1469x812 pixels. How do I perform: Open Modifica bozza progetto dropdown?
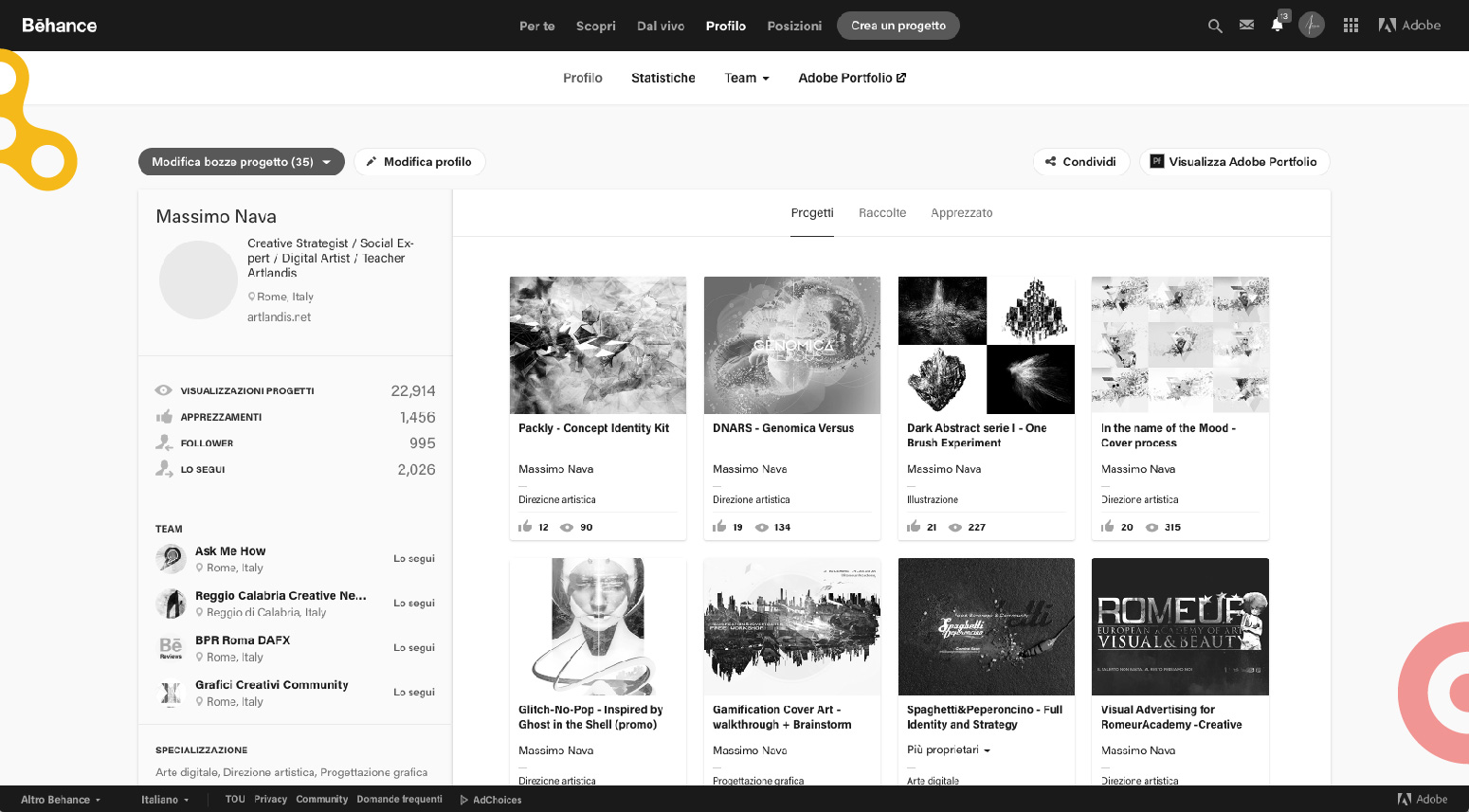pyautogui.click(x=241, y=162)
